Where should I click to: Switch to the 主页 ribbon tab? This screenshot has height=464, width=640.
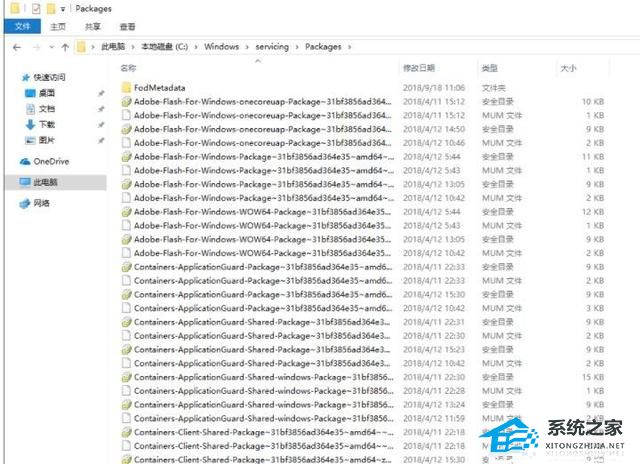click(58, 27)
